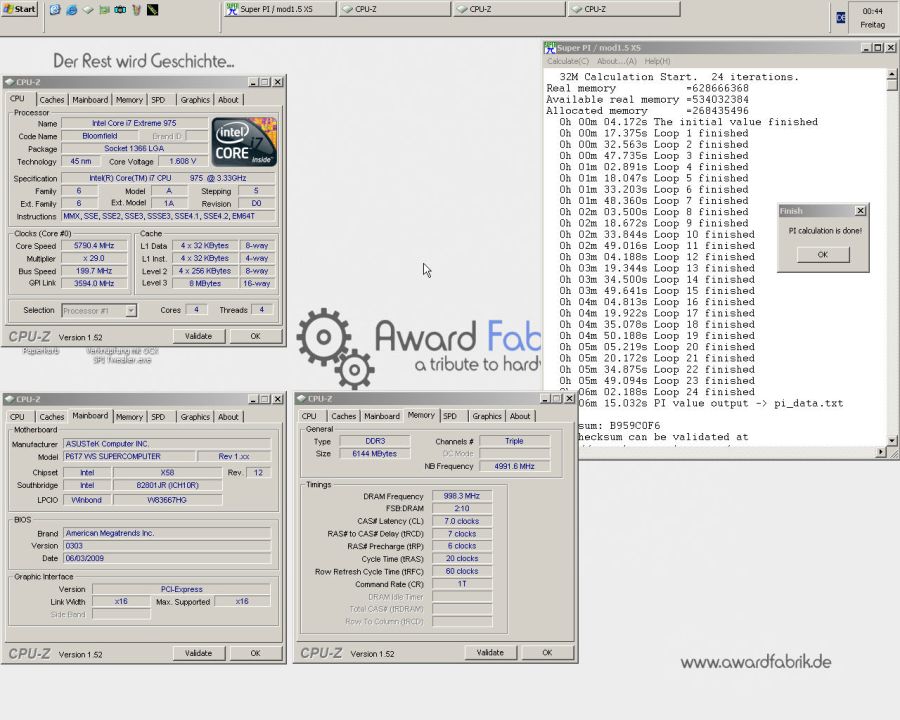Launch the camera icon in quick launch
900x720 pixels.
click(x=120, y=10)
